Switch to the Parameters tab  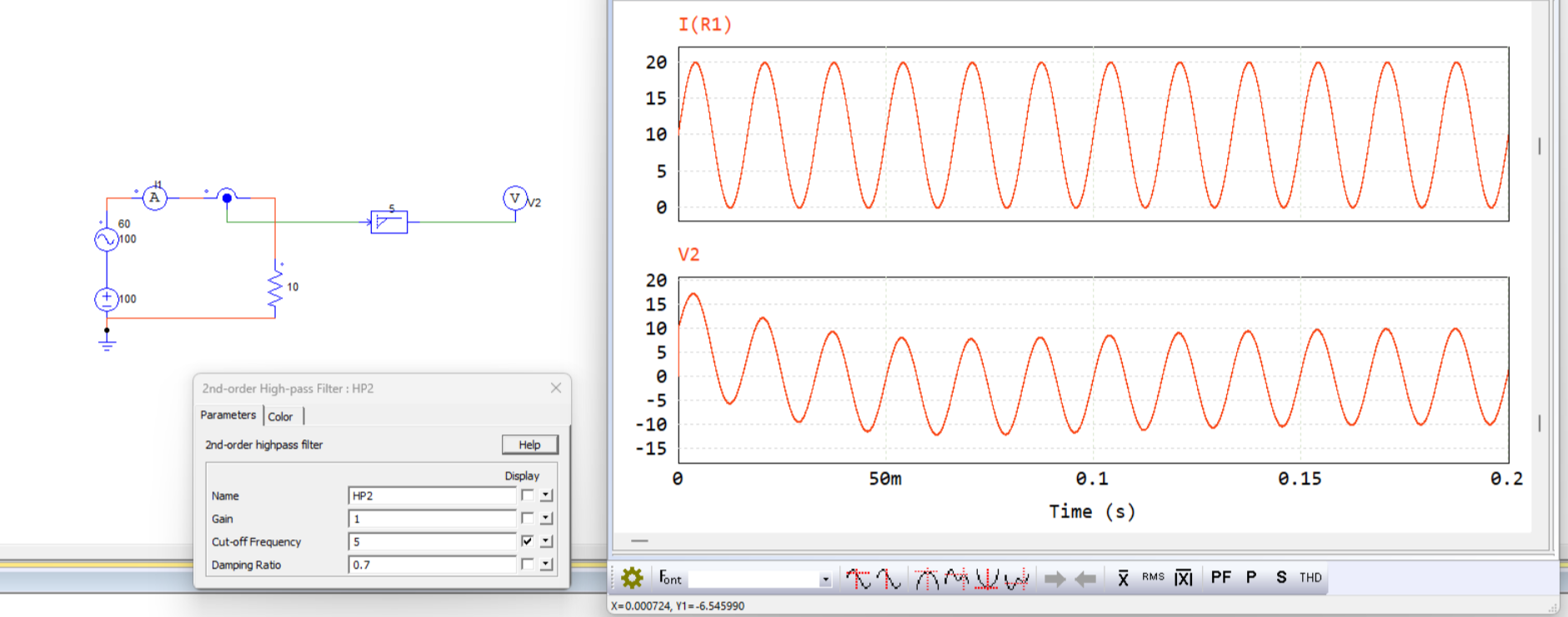click(x=228, y=415)
